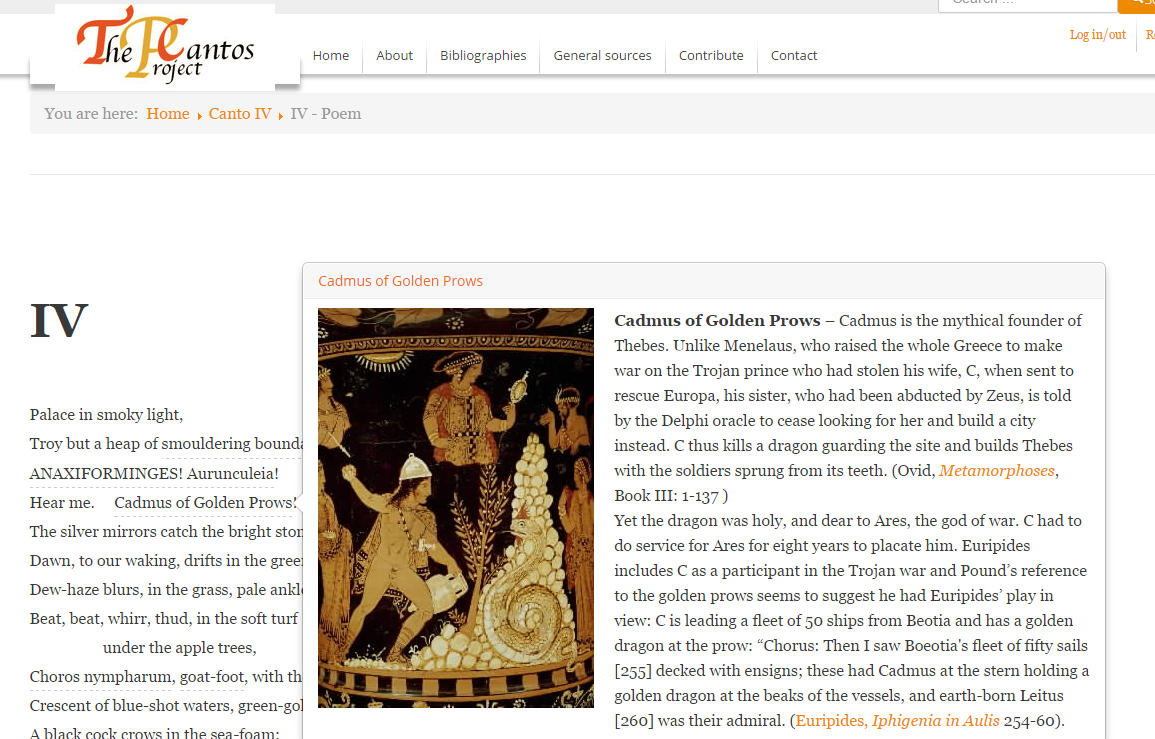This screenshot has height=739, width=1155.
Task: Click the line under the apple trees,
Action: click(x=180, y=648)
